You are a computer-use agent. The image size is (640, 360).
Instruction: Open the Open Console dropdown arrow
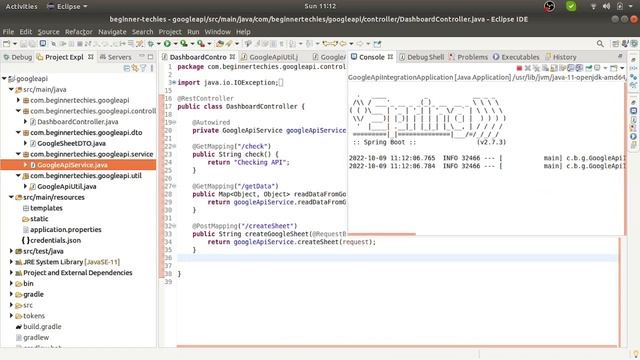point(622,68)
